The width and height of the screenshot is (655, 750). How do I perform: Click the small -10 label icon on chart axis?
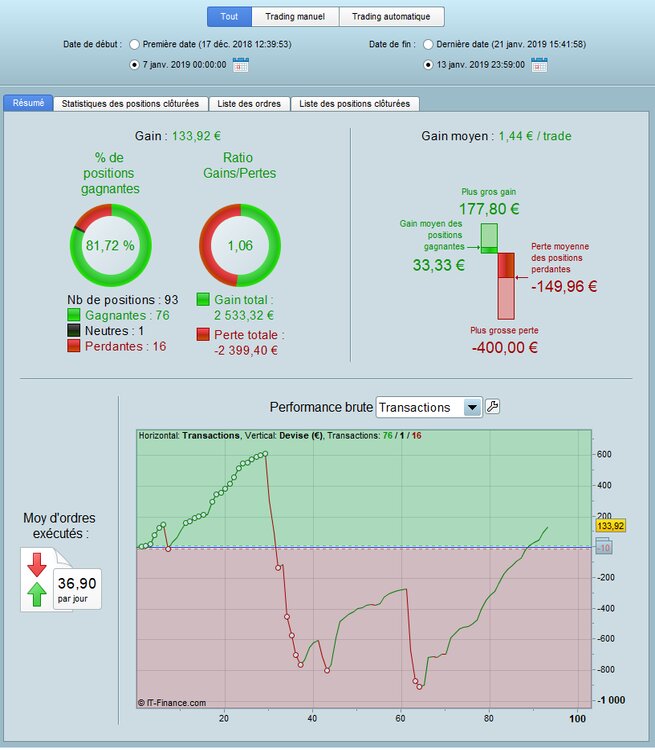603,547
